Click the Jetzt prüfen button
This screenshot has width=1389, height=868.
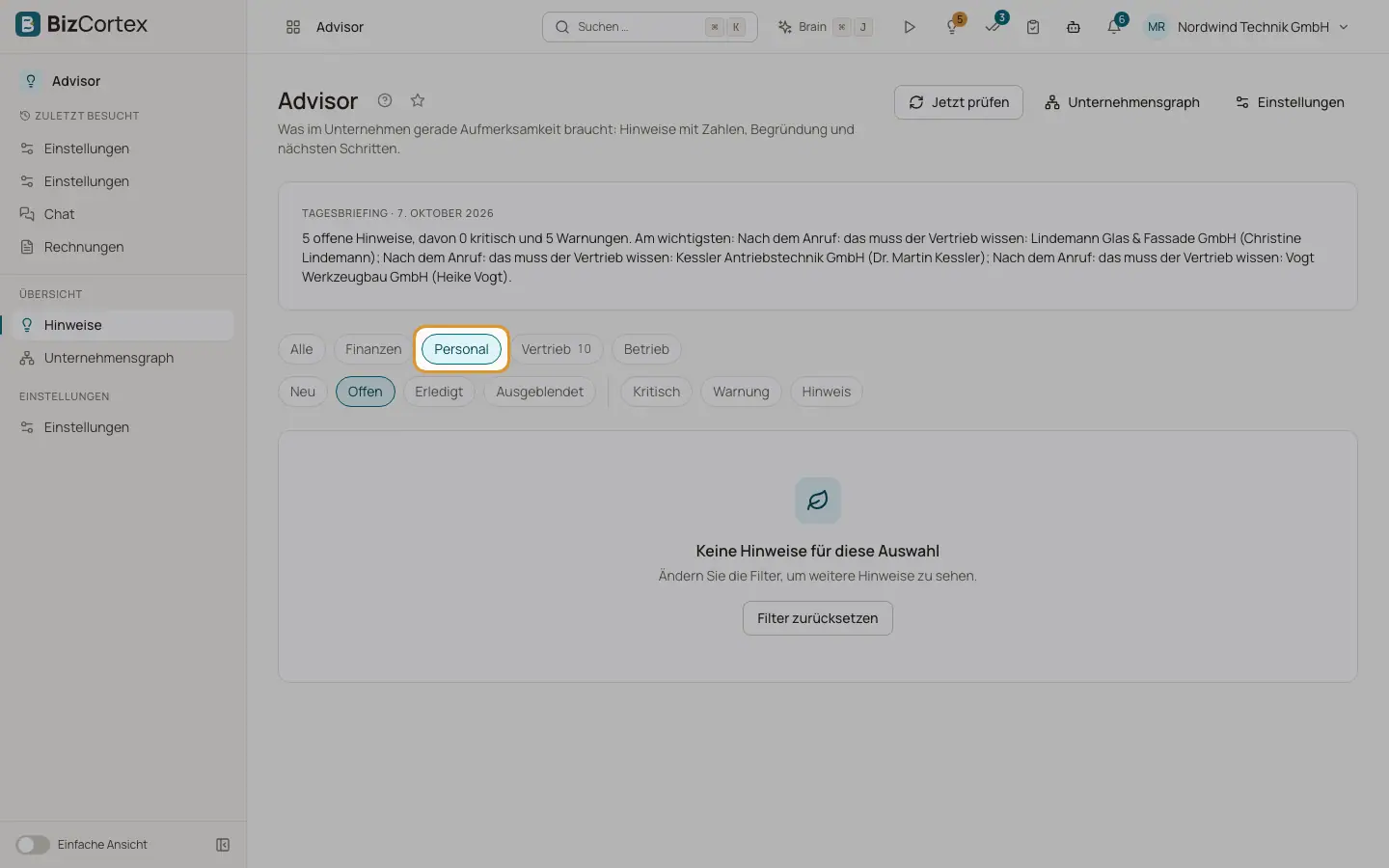tap(959, 102)
